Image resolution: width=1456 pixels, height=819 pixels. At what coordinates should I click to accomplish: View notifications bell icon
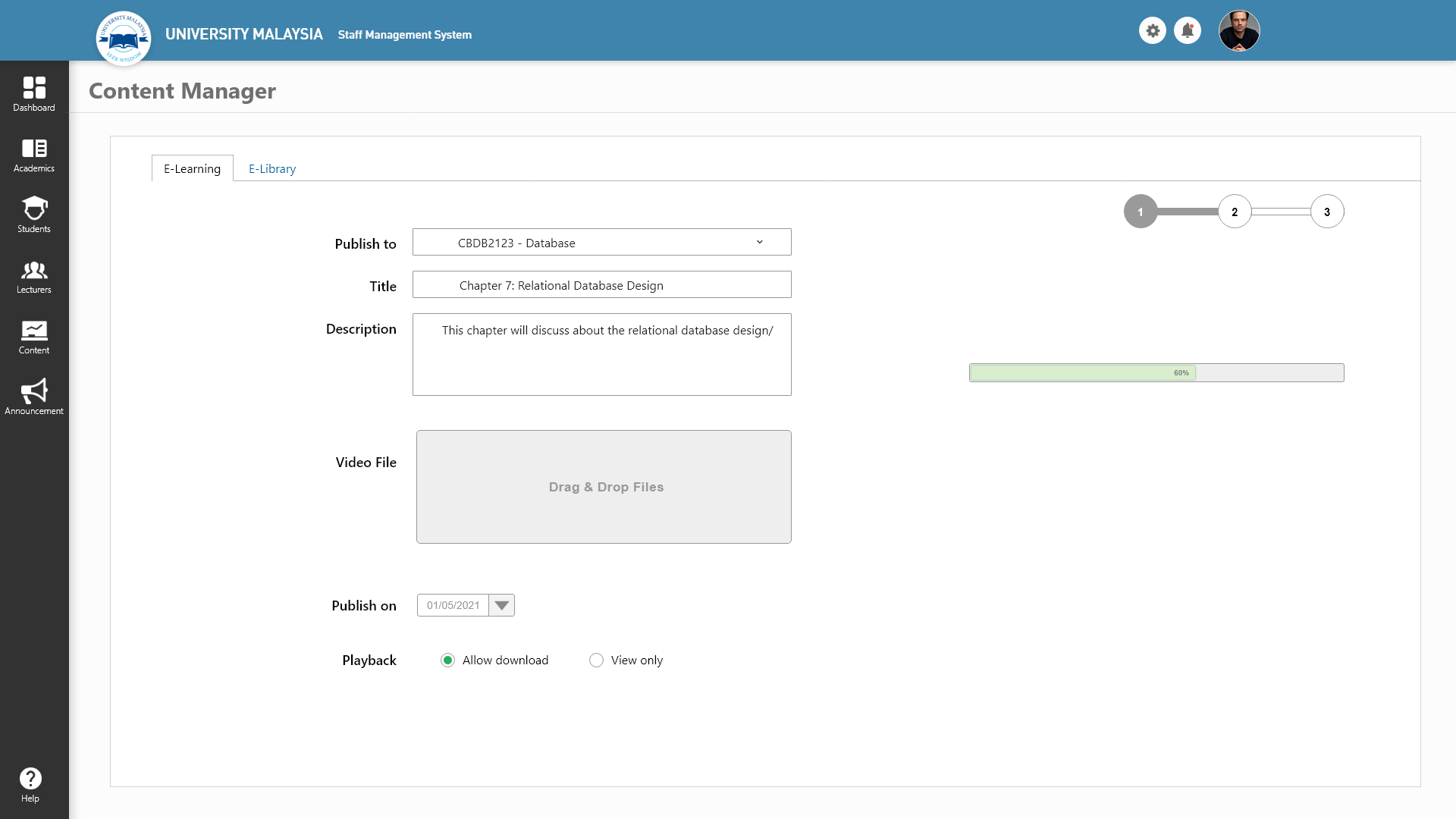[1188, 30]
